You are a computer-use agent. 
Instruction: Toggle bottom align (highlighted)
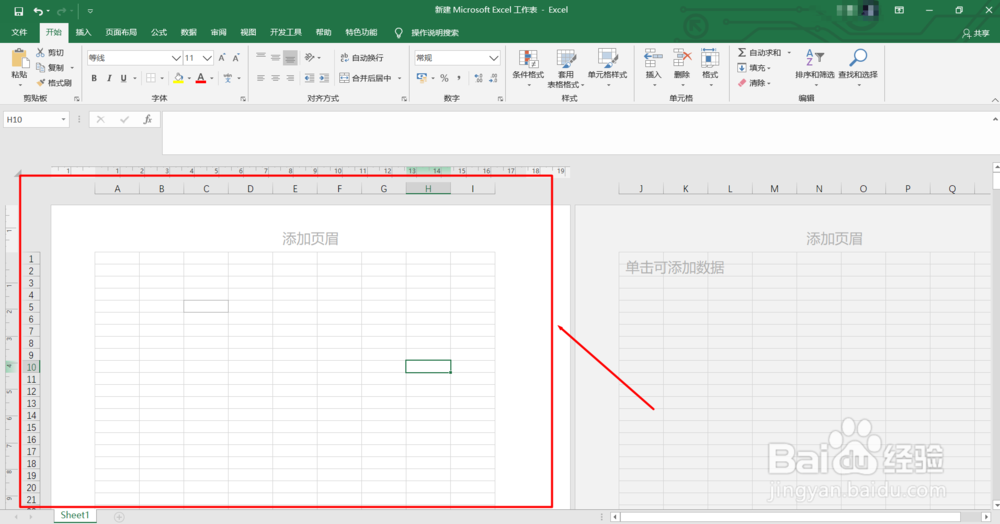[290, 58]
